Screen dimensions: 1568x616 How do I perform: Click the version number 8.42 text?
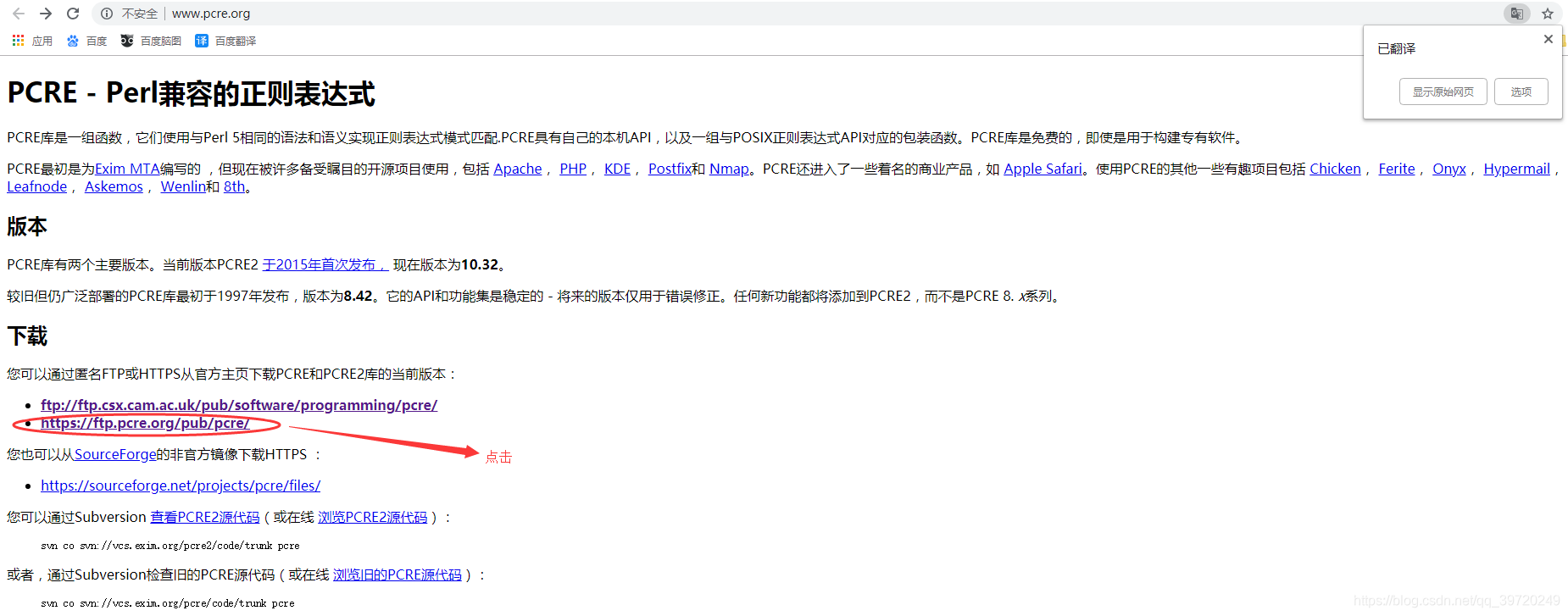point(359,296)
